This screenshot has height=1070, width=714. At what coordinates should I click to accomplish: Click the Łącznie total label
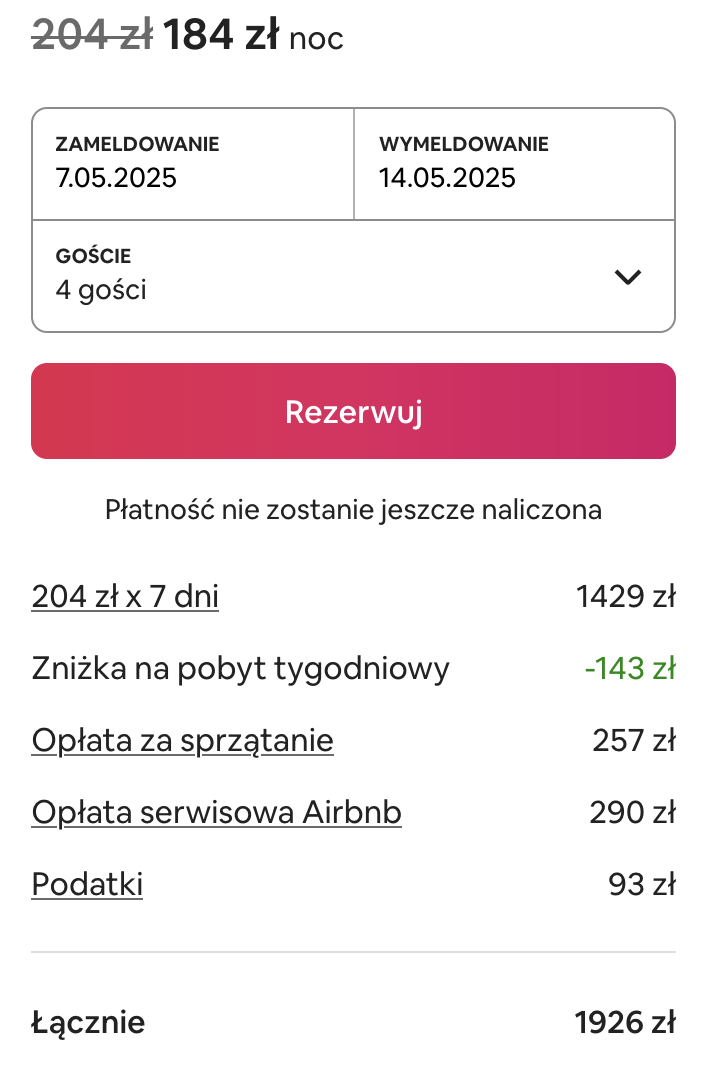pyautogui.click(x=88, y=1023)
